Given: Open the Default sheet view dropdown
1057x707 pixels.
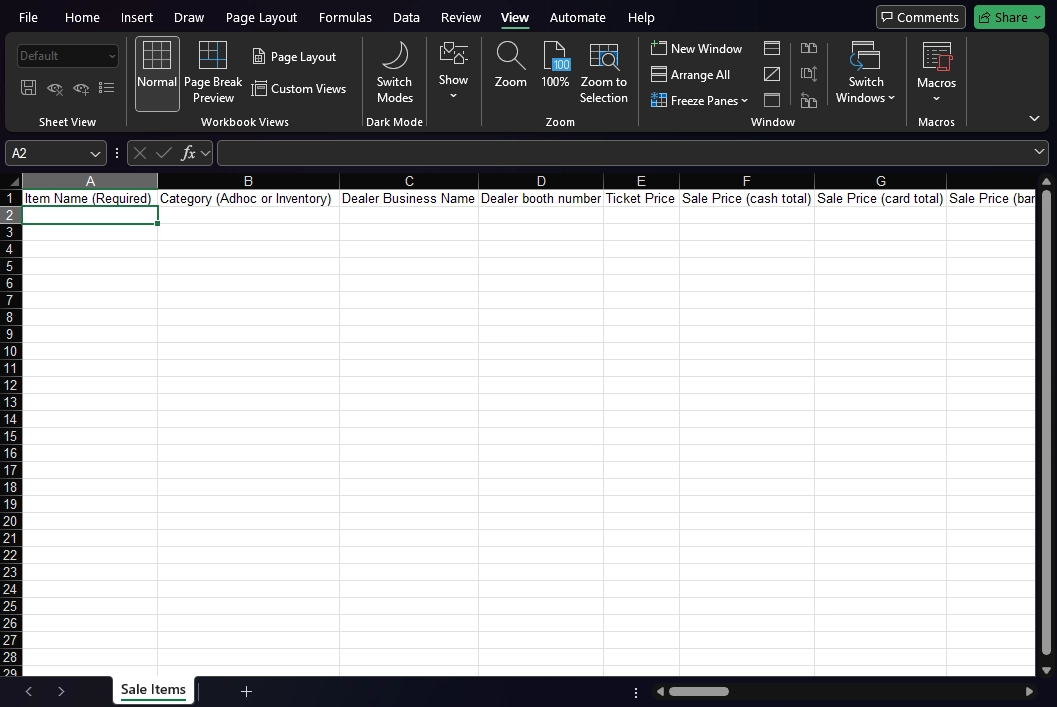Looking at the screenshot, I should click(67, 56).
